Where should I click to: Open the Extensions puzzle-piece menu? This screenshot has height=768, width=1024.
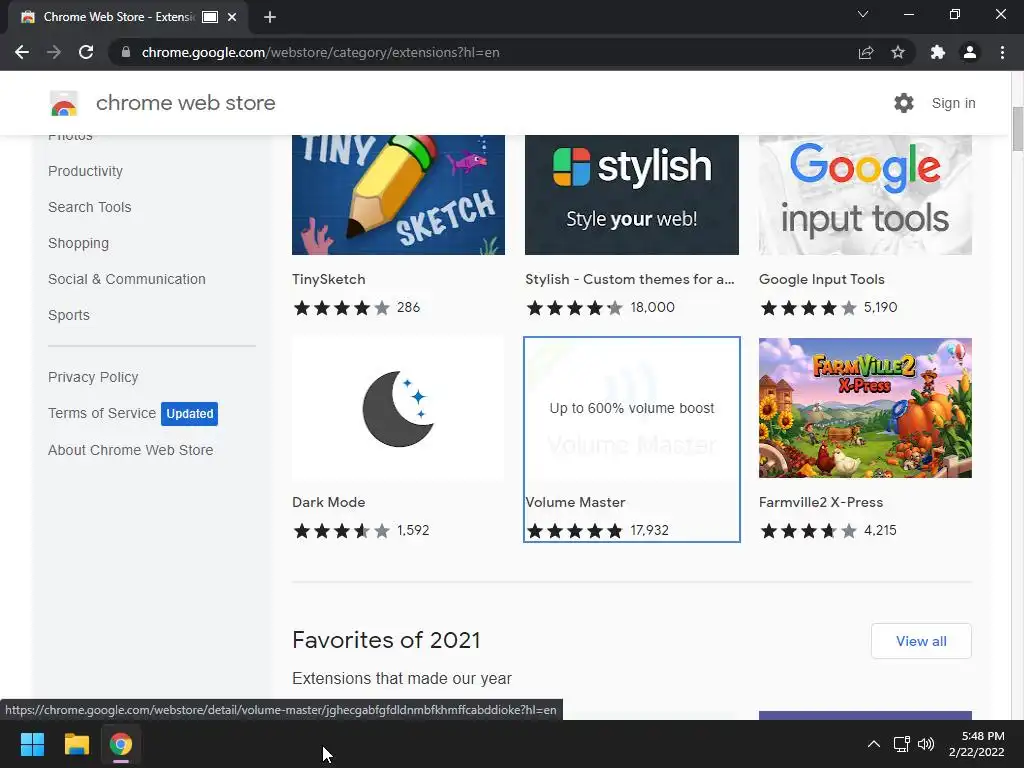coord(938,52)
